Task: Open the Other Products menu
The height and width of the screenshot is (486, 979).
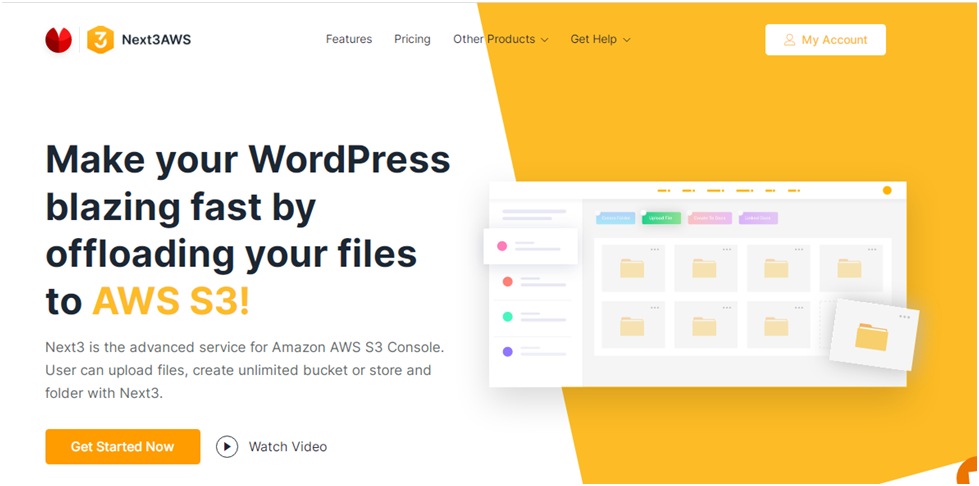Action: pyautogui.click(x=494, y=39)
